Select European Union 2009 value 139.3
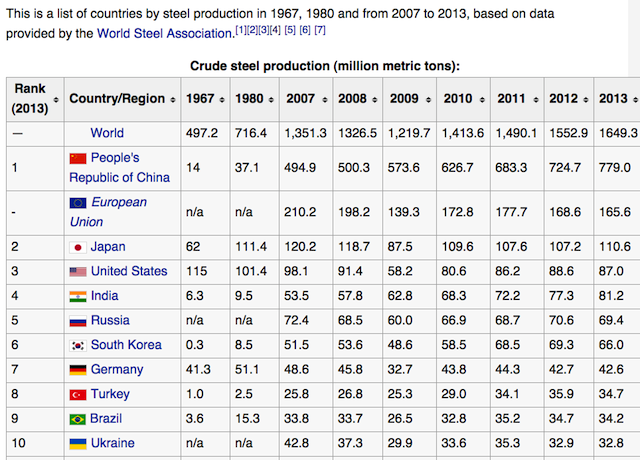Screen dimensions: 640x460 tap(404, 212)
